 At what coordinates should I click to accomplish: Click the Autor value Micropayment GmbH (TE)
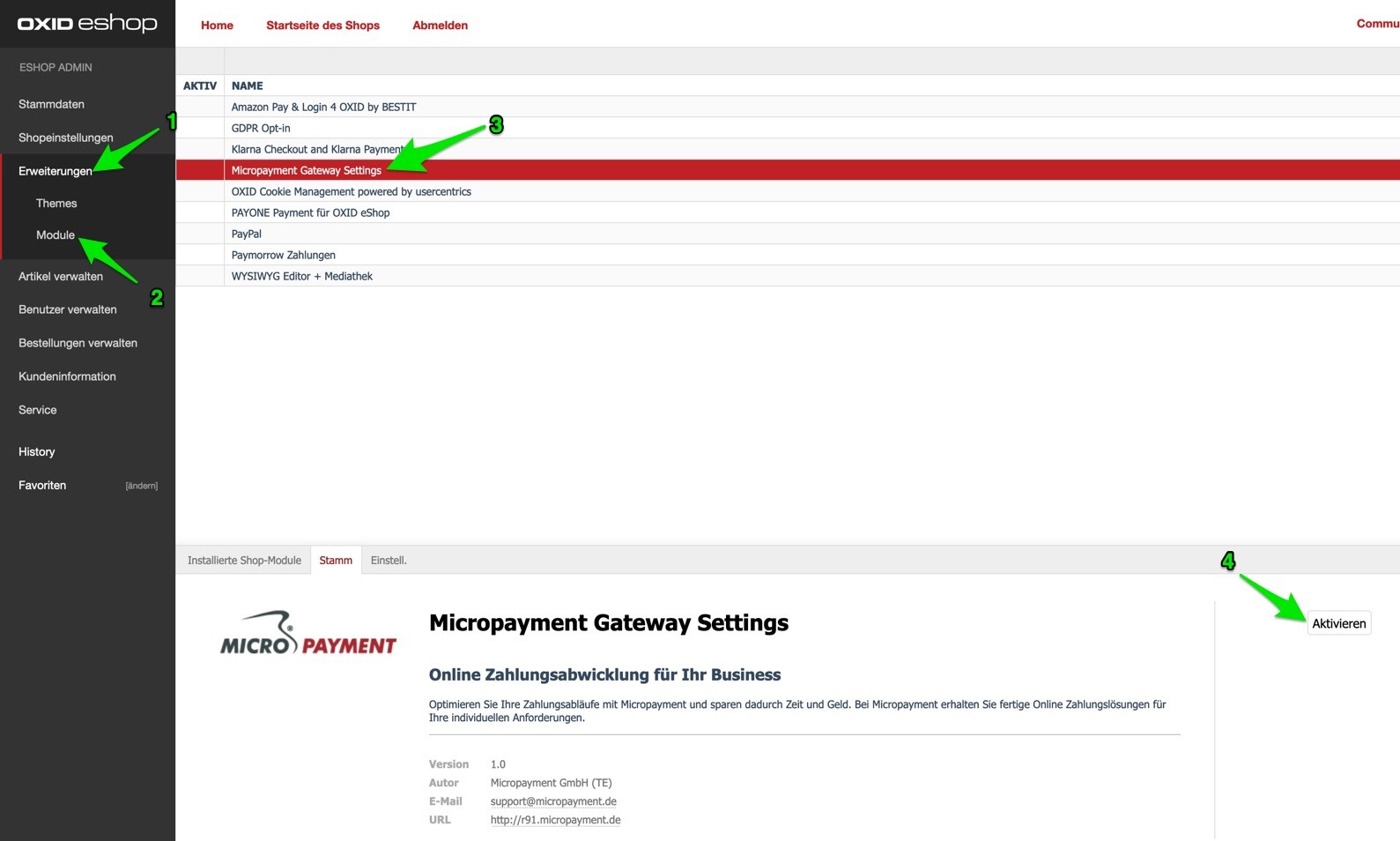(551, 783)
